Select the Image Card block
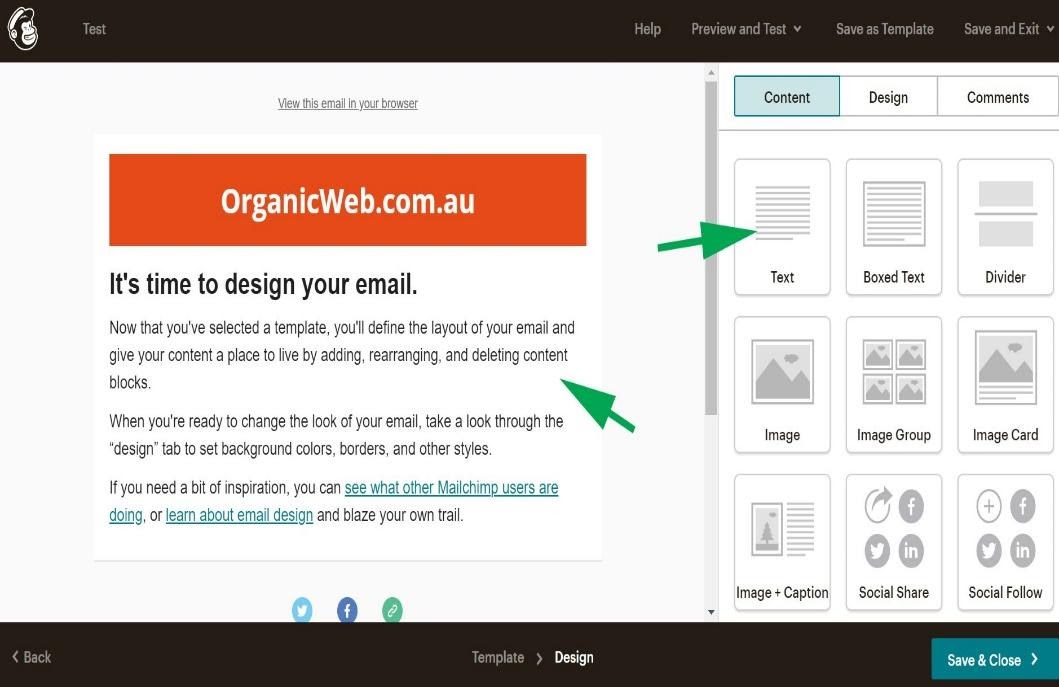This screenshot has height=687, width=1059. [1004, 383]
